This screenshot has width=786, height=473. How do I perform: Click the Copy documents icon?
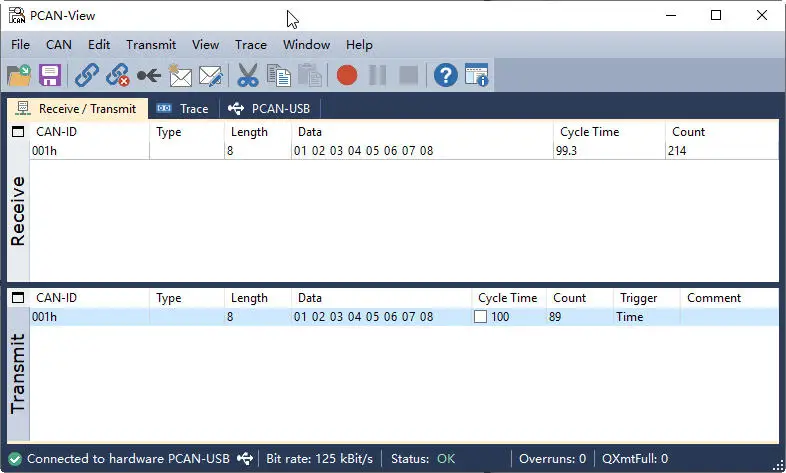pos(279,76)
